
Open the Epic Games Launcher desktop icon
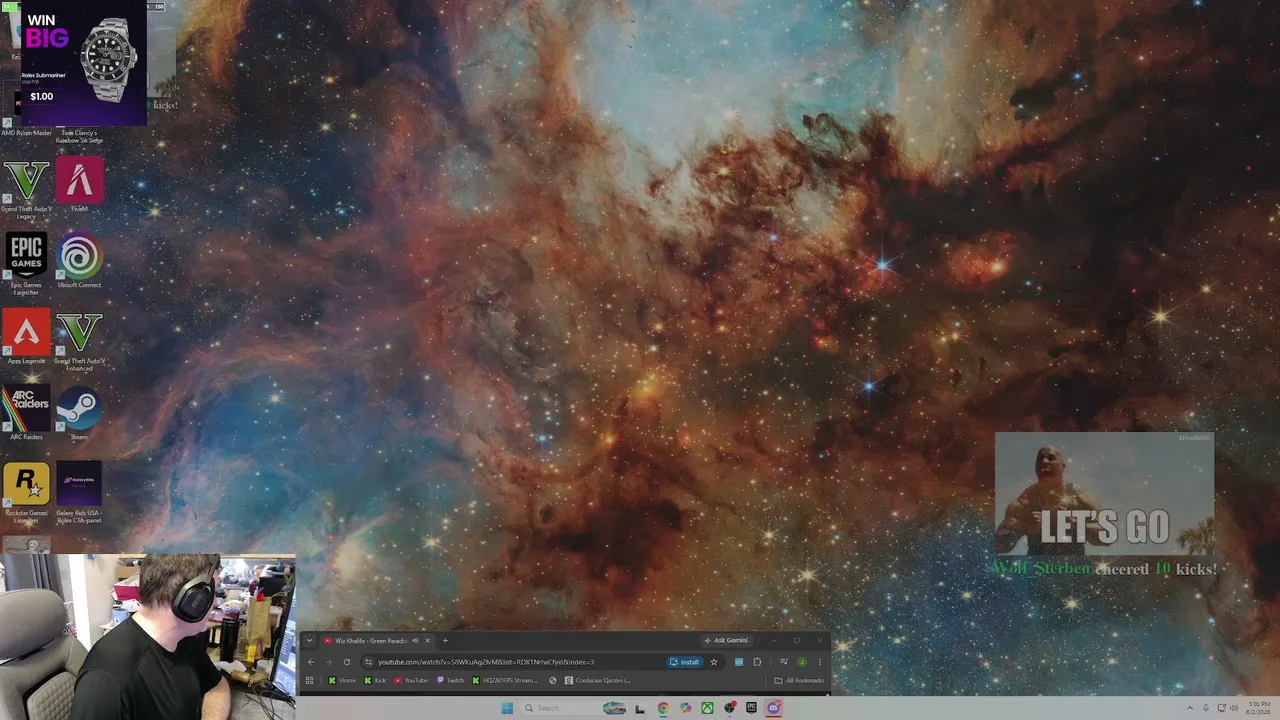pos(26,264)
